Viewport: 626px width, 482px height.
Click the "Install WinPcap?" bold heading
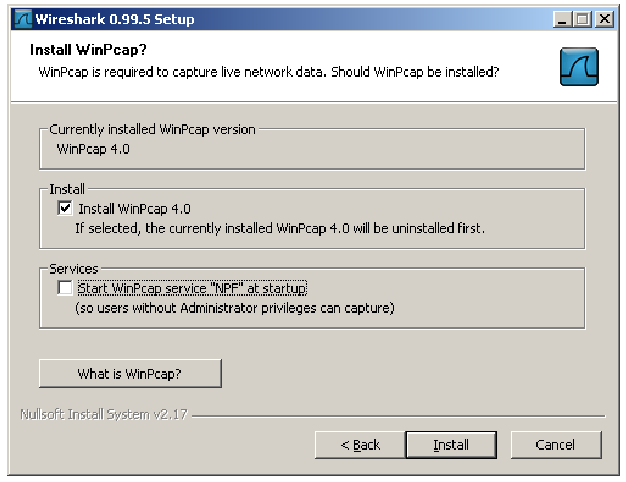pos(88,50)
